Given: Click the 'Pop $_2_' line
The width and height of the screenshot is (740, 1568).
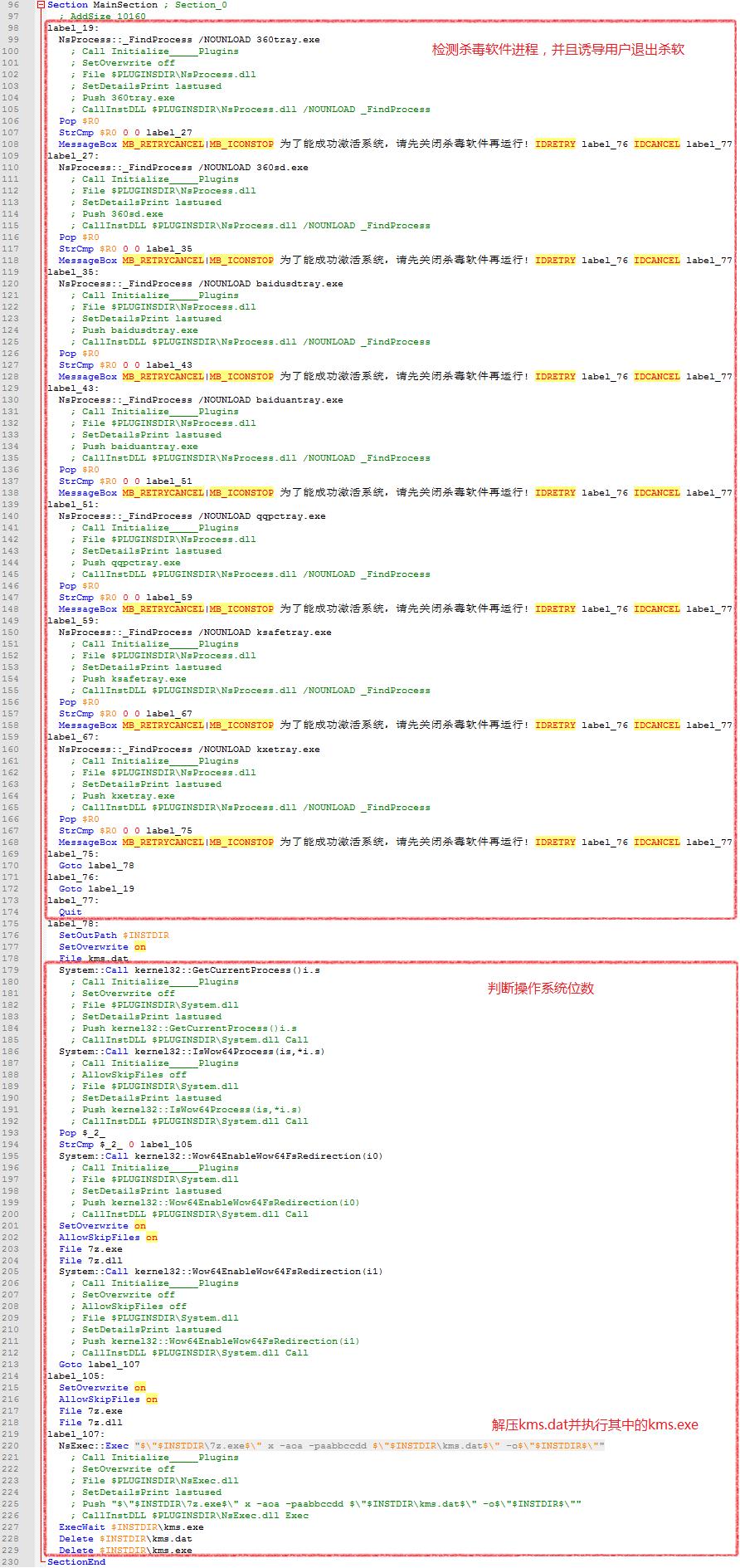Looking at the screenshot, I should point(82,1133).
